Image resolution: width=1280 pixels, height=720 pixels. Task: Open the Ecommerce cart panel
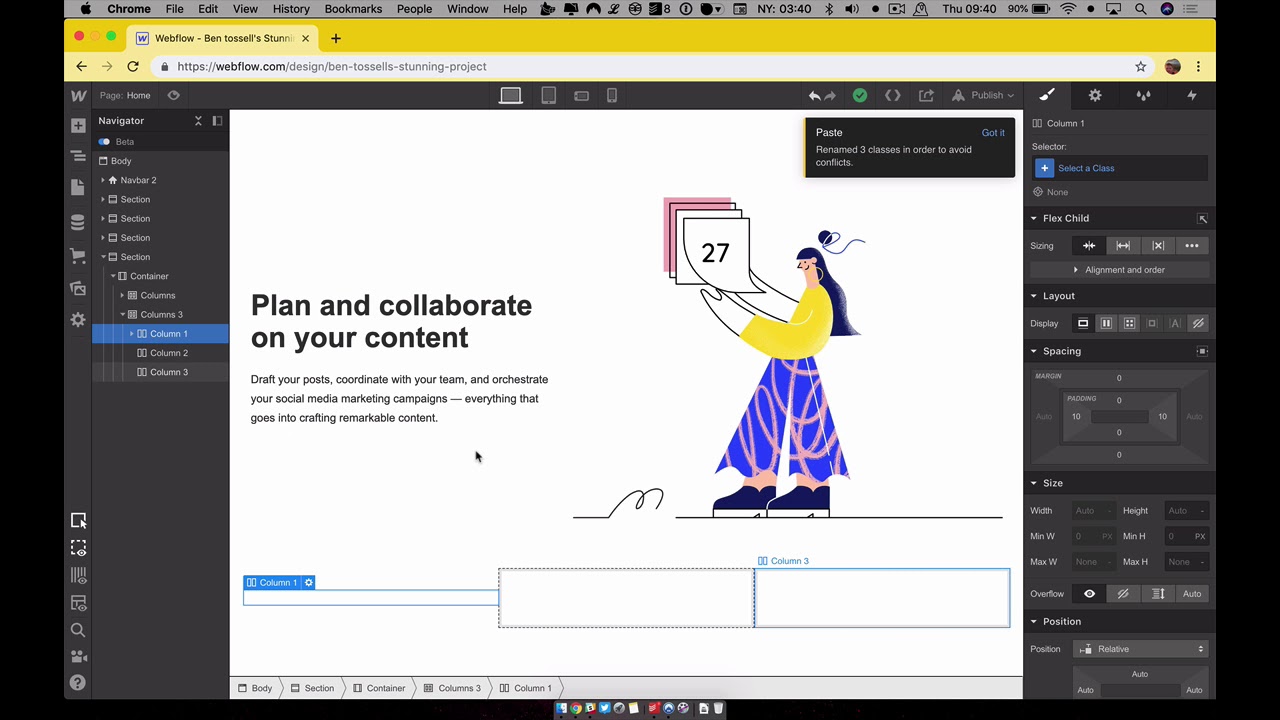click(x=78, y=256)
